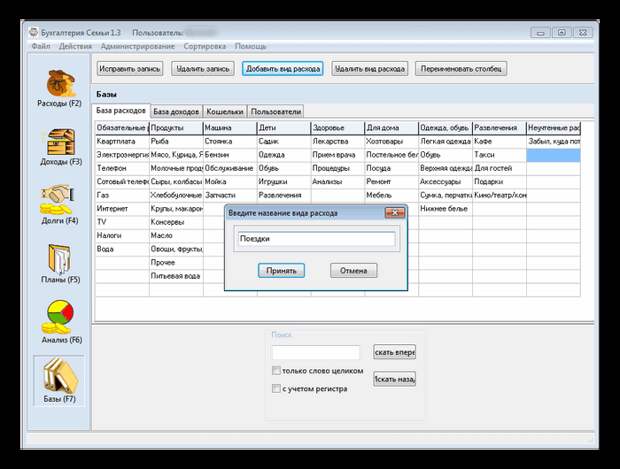Viewport: 620px width, 469px height.
Task: Select the Кофе cell
Action: [x=499, y=141]
